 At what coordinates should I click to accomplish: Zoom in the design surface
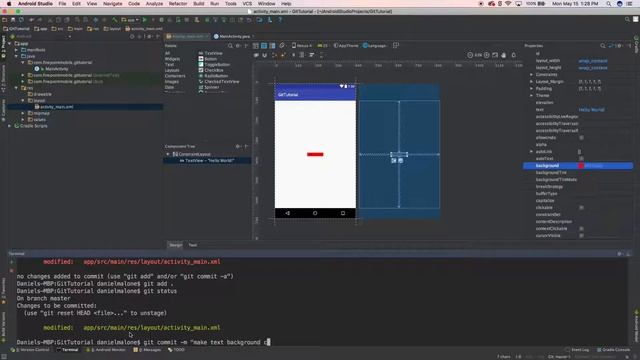pos(487,55)
